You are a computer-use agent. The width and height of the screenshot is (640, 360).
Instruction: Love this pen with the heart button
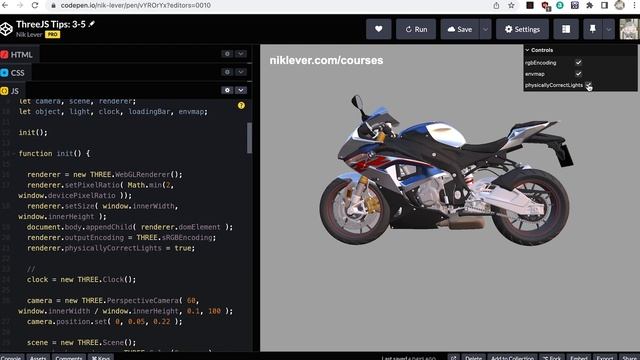(x=378, y=29)
